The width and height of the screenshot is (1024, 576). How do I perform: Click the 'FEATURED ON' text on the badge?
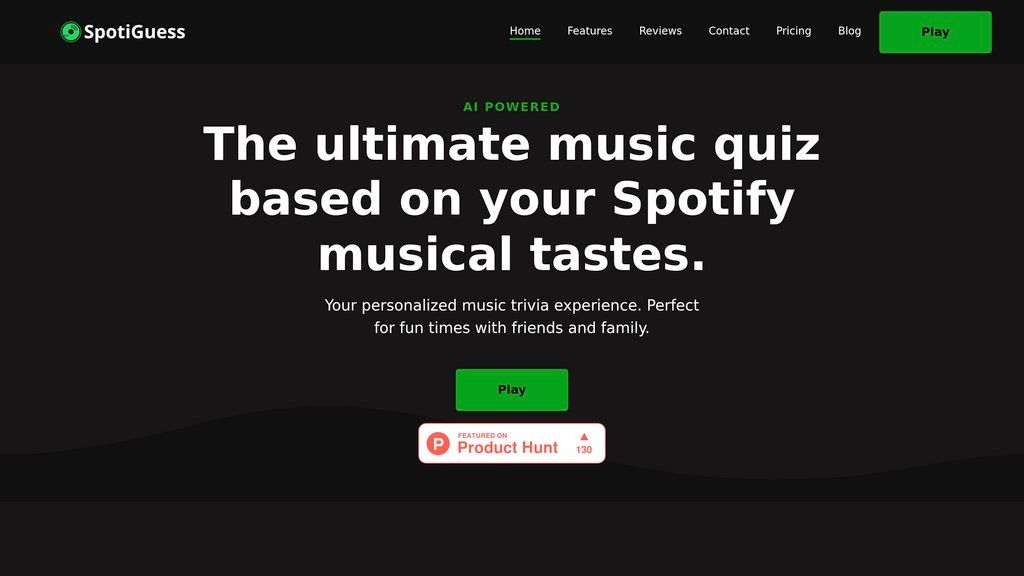[x=483, y=436]
